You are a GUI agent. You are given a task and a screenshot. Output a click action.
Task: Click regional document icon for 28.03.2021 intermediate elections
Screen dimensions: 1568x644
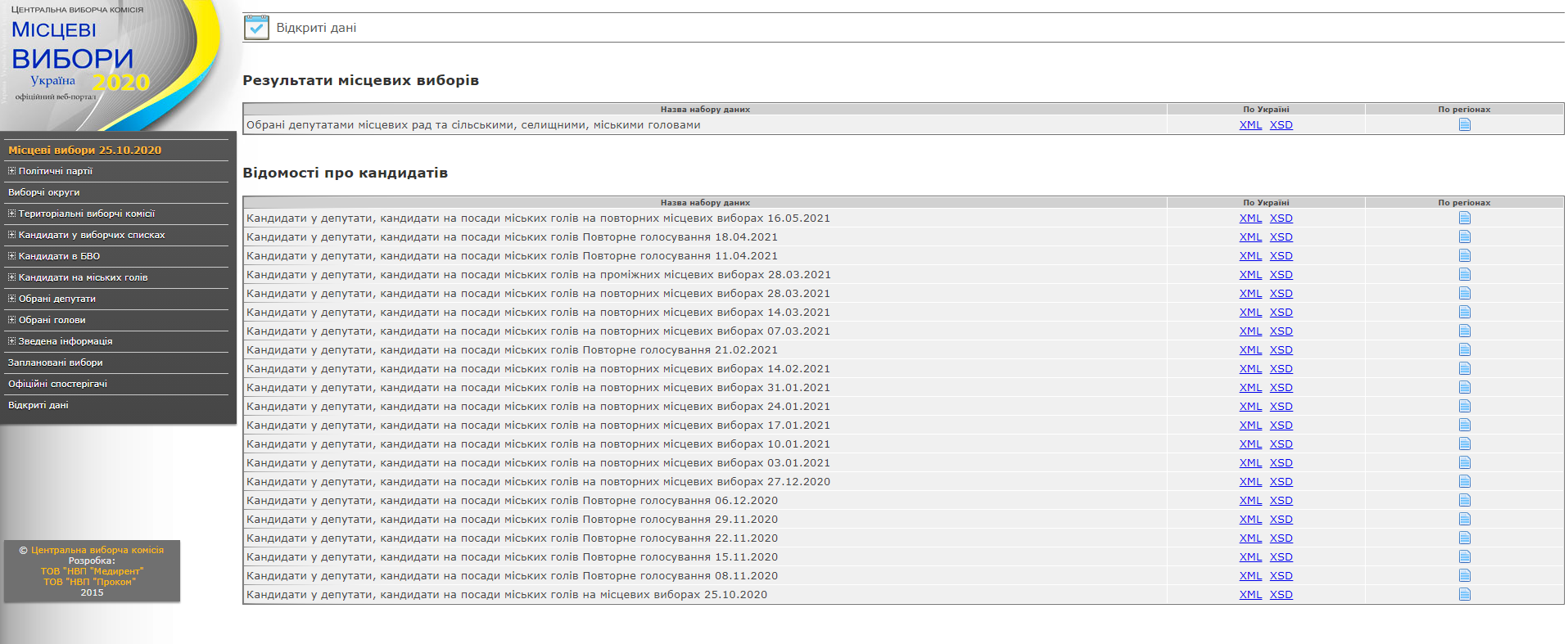pos(1464,275)
